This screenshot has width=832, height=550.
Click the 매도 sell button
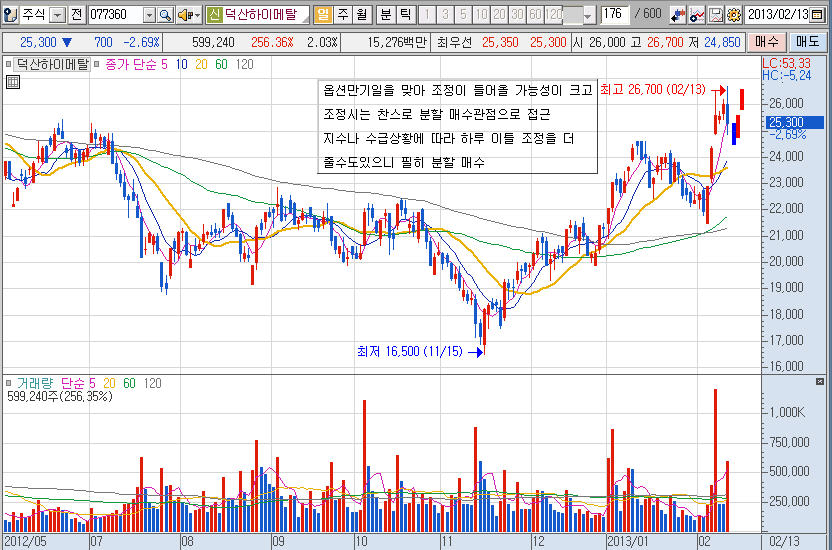pos(808,42)
